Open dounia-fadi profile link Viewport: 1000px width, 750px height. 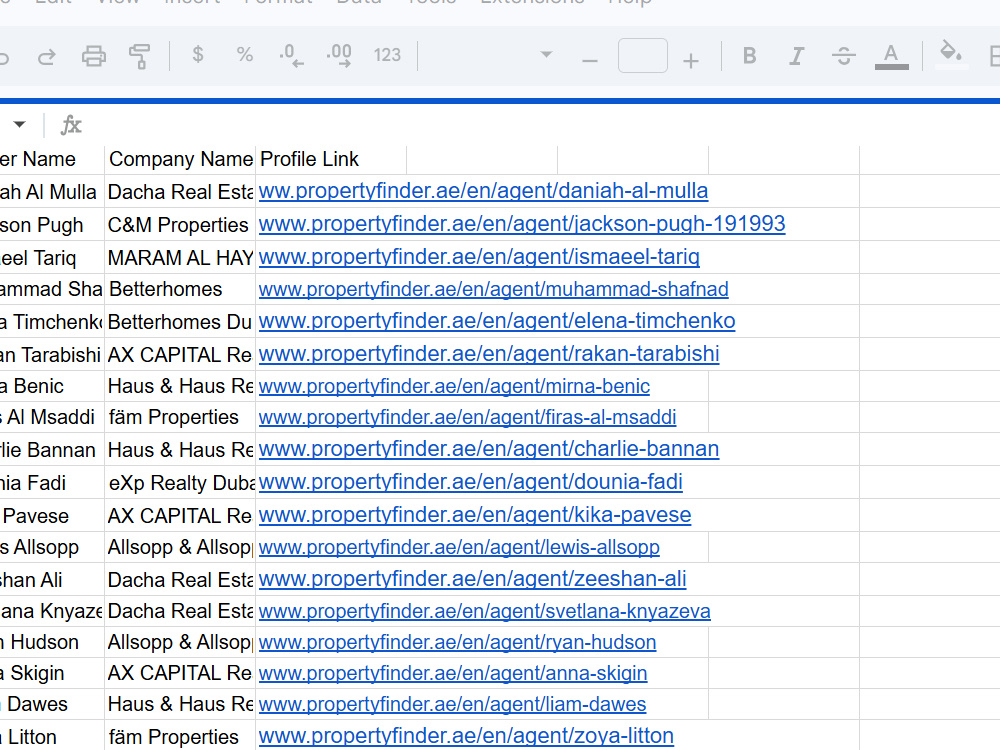click(x=471, y=482)
